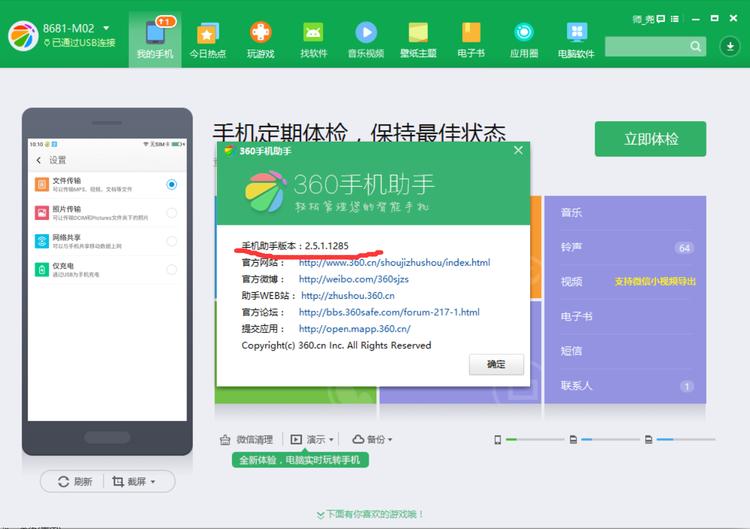Click the version text 2.5.1.1285
Image resolution: width=750 pixels, height=529 pixels.
327,246
